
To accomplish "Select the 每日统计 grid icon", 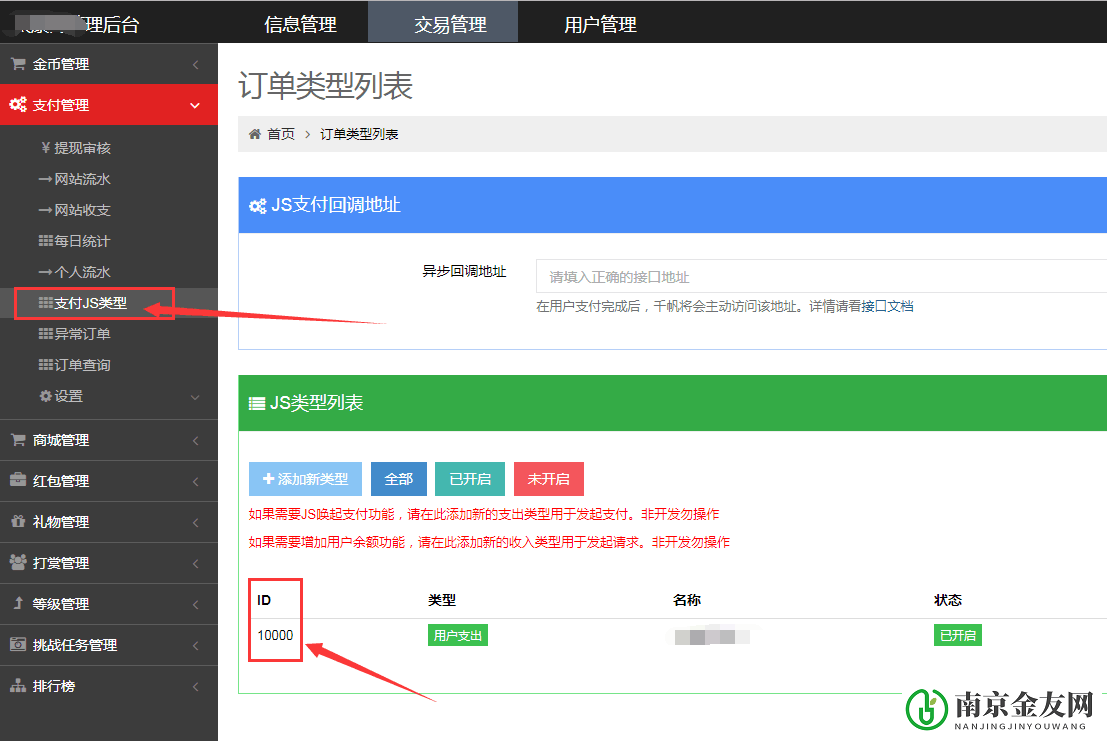I will click(x=45, y=241).
